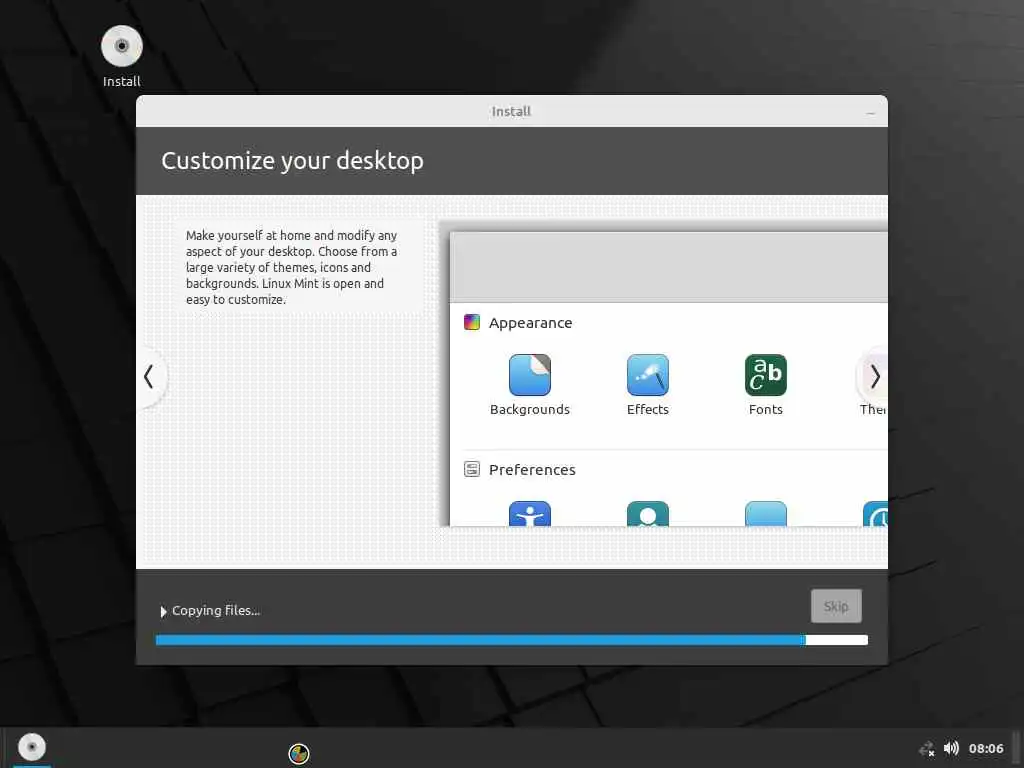Select the account details person icon under Preferences
Image resolution: width=1024 pixels, height=768 pixels.
pyautogui.click(x=648, y=513)
